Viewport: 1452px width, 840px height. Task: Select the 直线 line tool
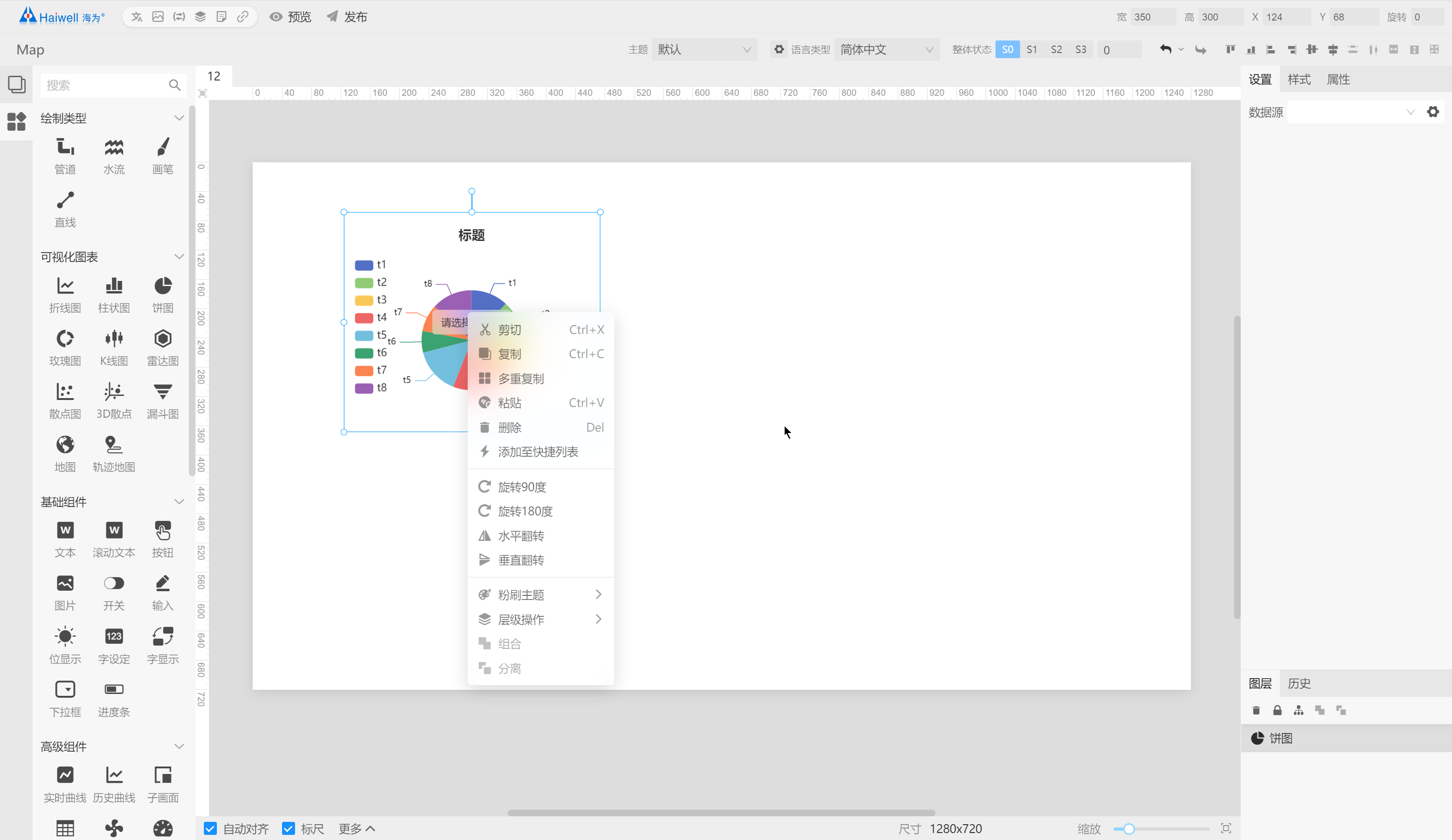65,209
